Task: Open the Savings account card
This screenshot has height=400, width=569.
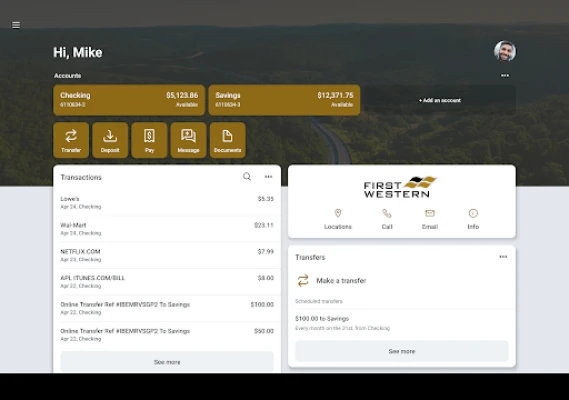Action: coord(284,100)
